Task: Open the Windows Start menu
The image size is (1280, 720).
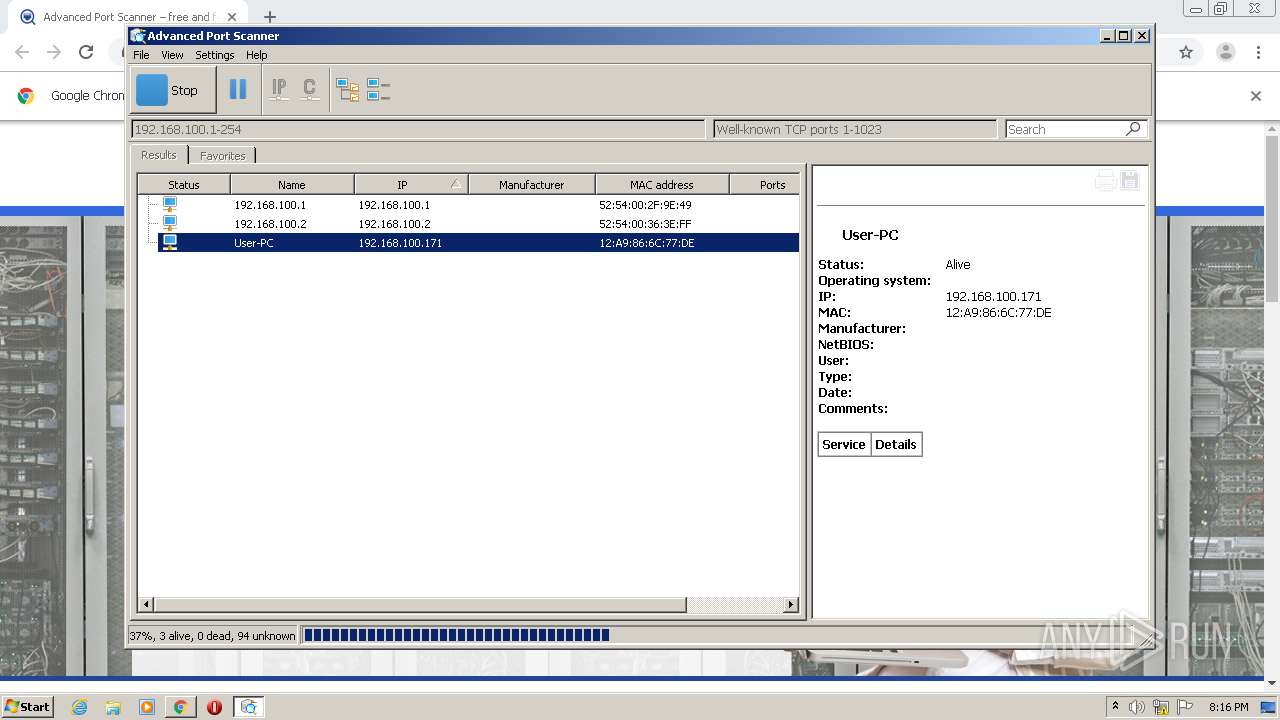Action: click(x=27, y=706)
